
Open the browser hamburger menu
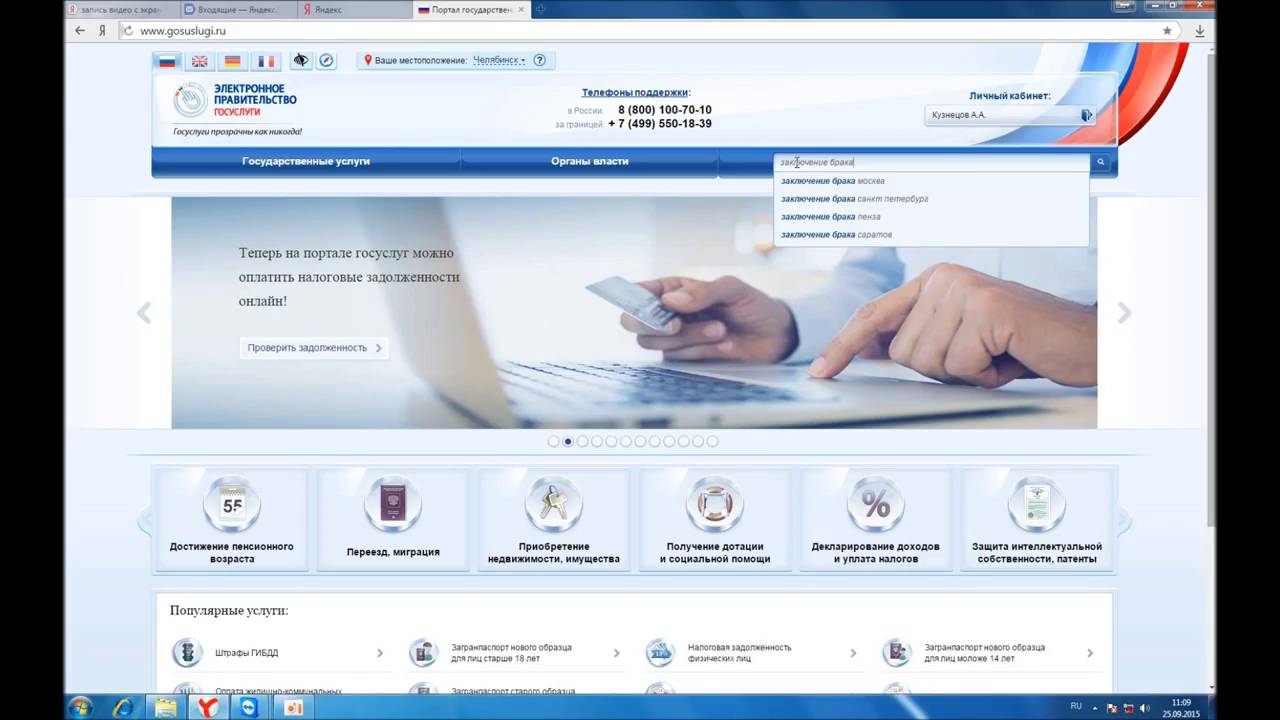1124,6
